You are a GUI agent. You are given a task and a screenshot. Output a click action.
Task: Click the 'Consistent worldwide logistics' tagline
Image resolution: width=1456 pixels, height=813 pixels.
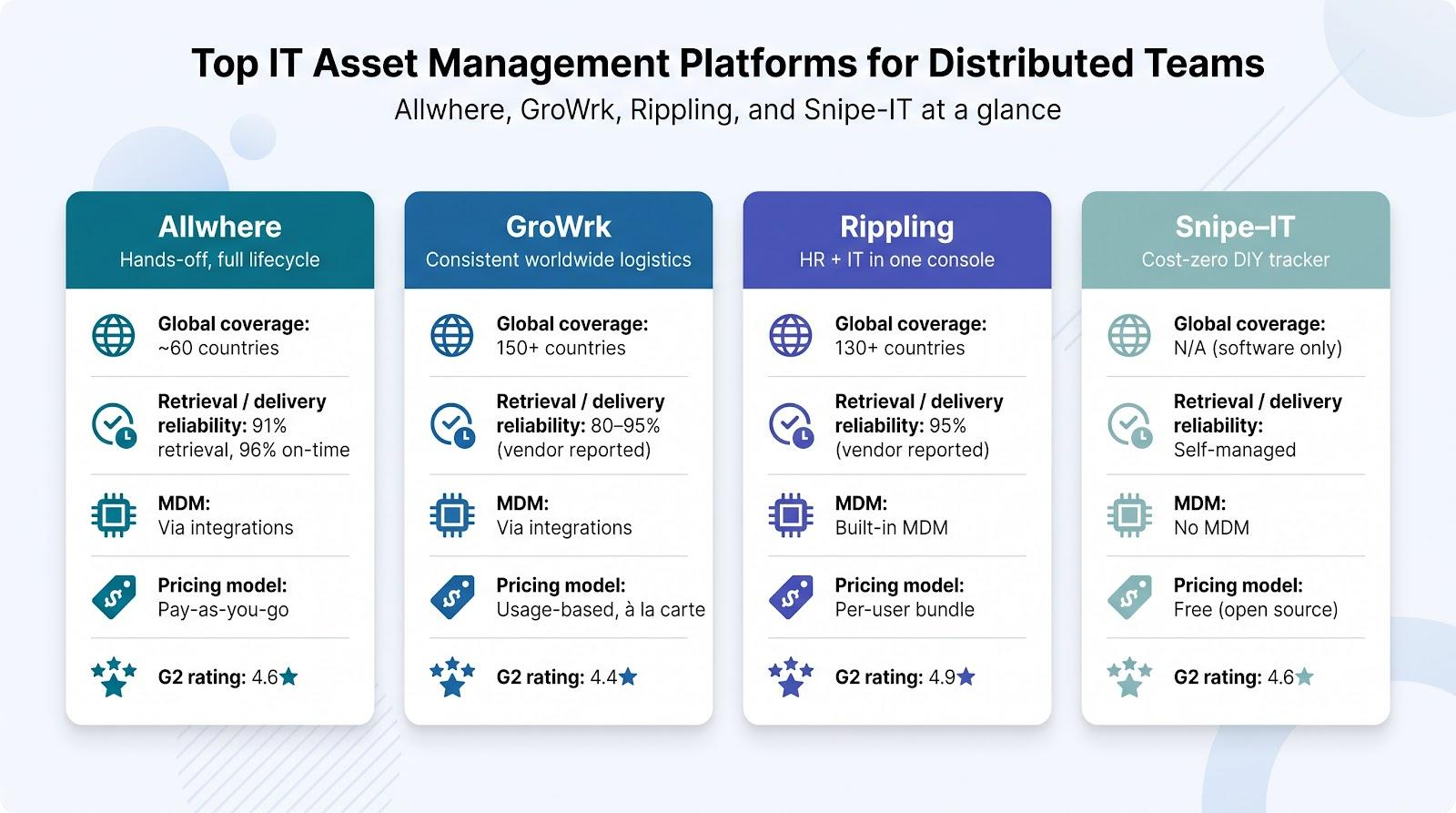[x=559, y=260]
